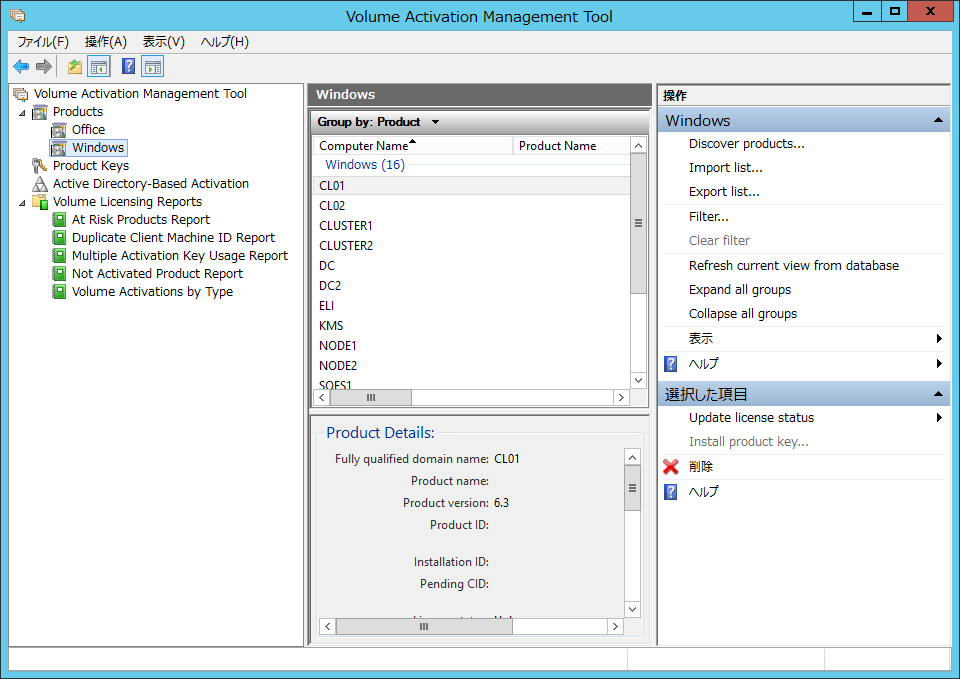Click Refresh current view from database
960x679 pixels.
793,266
